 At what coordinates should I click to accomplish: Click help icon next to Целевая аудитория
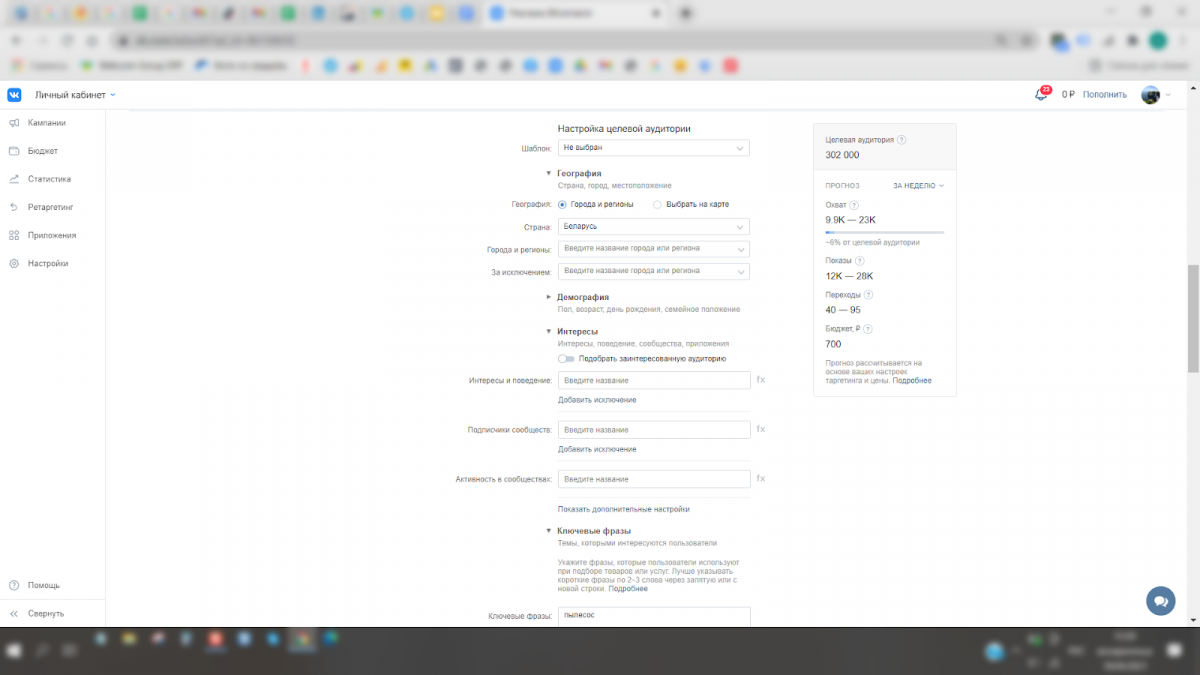tap(902, 140)
